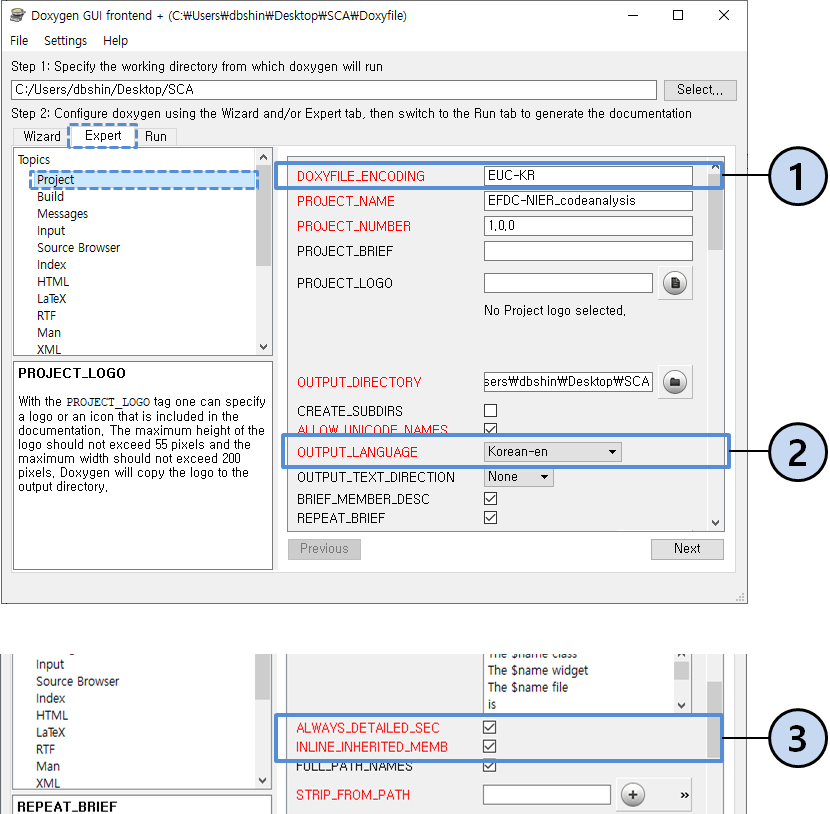This screenshot has height=814, width=830.
Task: Click the DOXYFILE_ENCODING input field
Action: (588, 176)
